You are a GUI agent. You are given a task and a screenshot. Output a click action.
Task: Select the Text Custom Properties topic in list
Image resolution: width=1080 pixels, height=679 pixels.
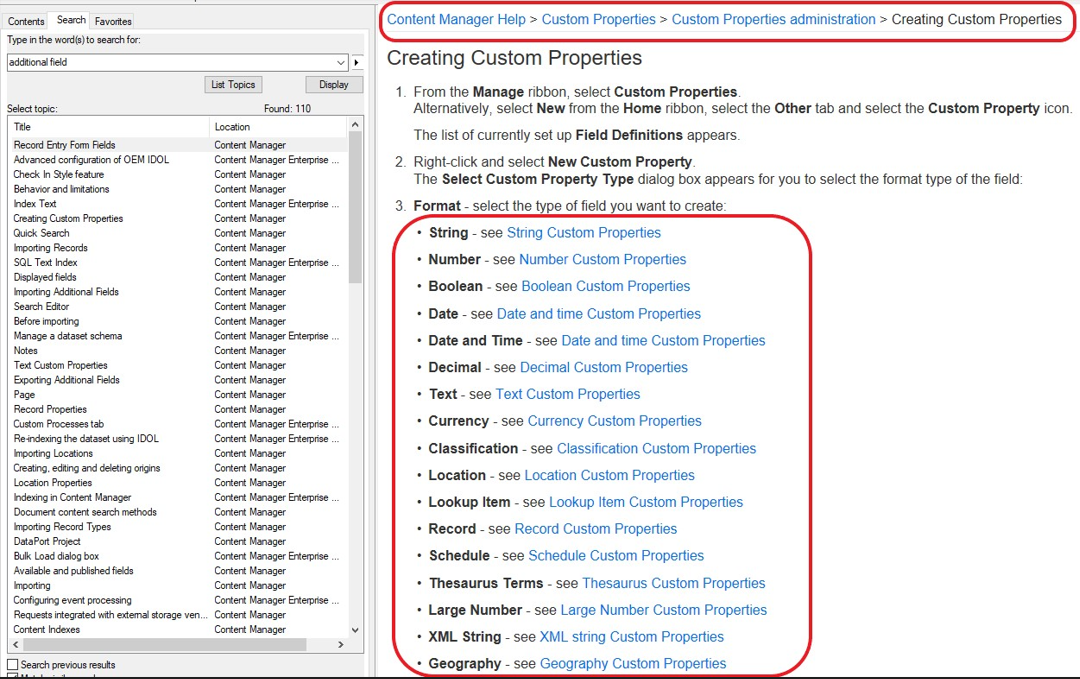click(x=60, y=366)
